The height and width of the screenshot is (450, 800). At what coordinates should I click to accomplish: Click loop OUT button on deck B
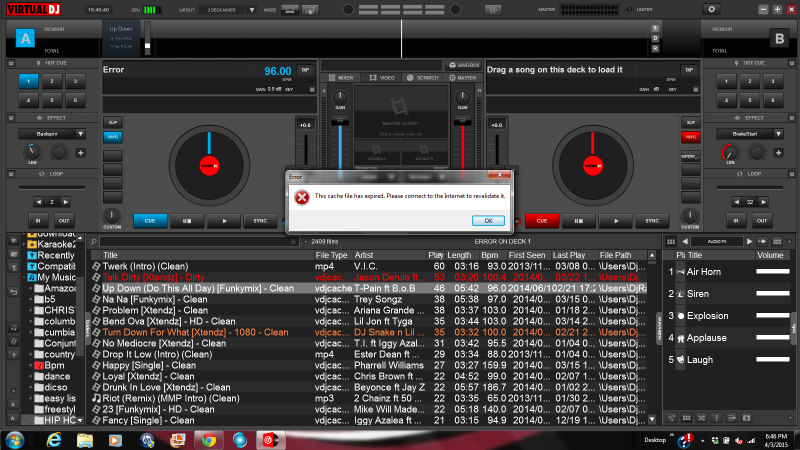(x=762, y=221)
